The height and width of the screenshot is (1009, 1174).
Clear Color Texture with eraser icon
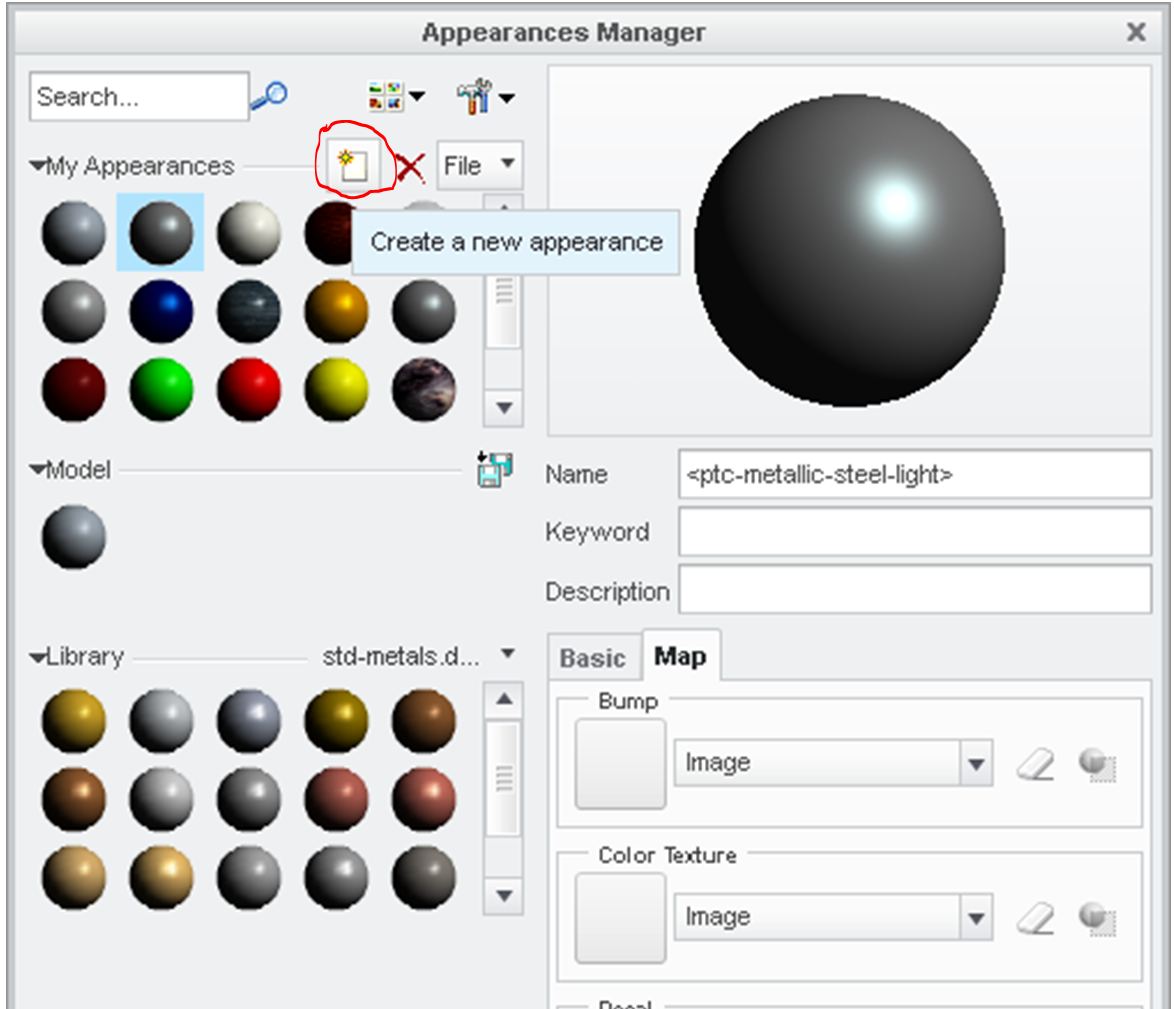(x=1036, y=918)
